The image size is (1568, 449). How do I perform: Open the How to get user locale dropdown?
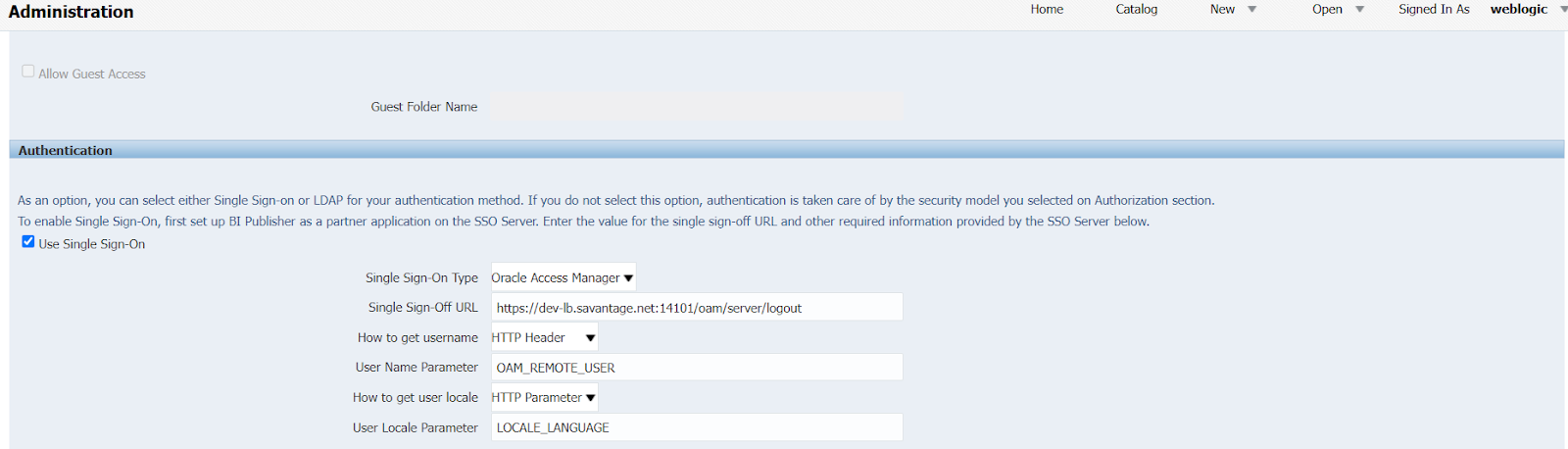coord(544,398)
